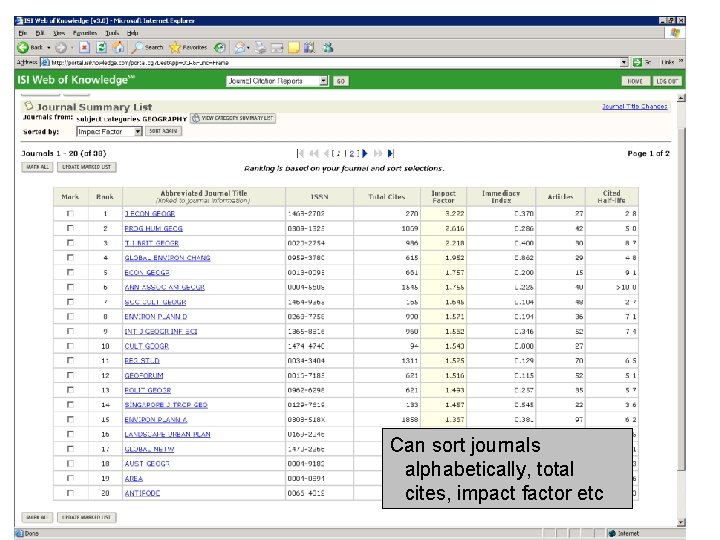Screen dimensions: 720x540
Task: Click the LOG OUT button
Action: (667, 81)
